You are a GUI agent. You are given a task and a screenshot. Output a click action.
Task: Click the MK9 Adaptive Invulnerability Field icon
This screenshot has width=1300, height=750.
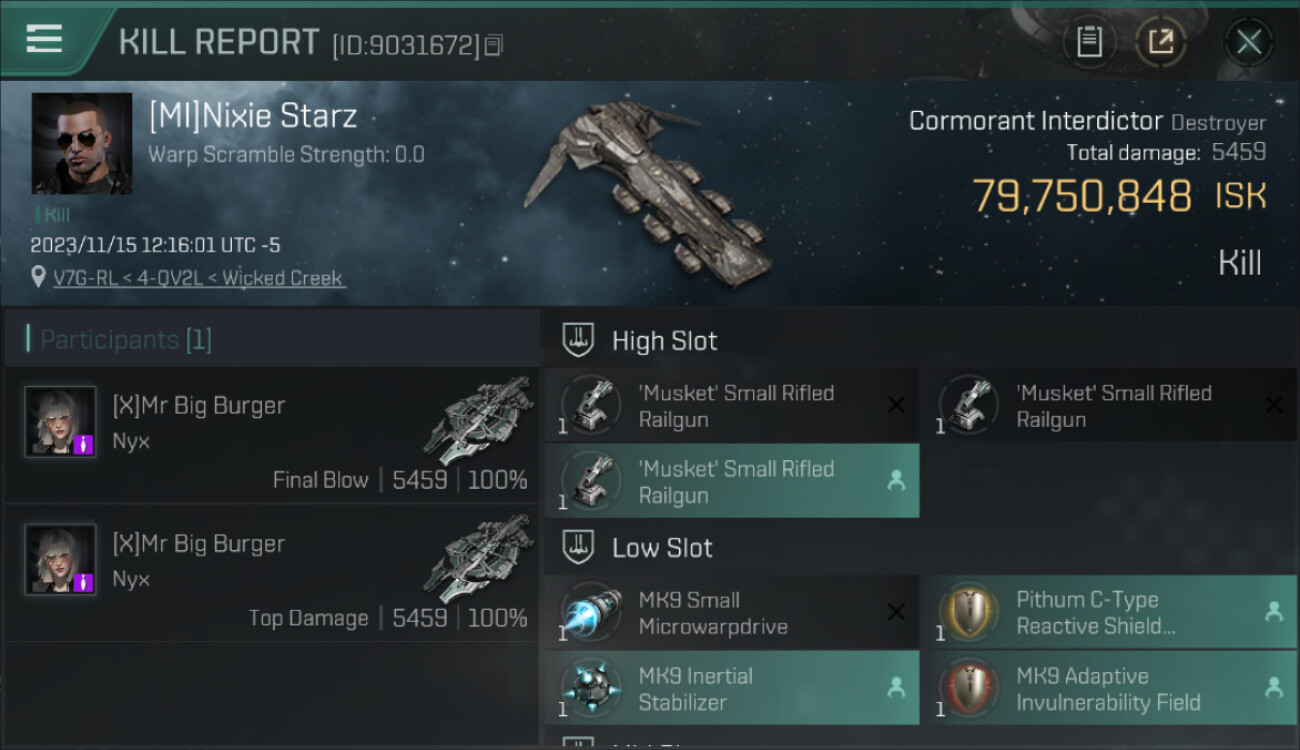point(969,689)
